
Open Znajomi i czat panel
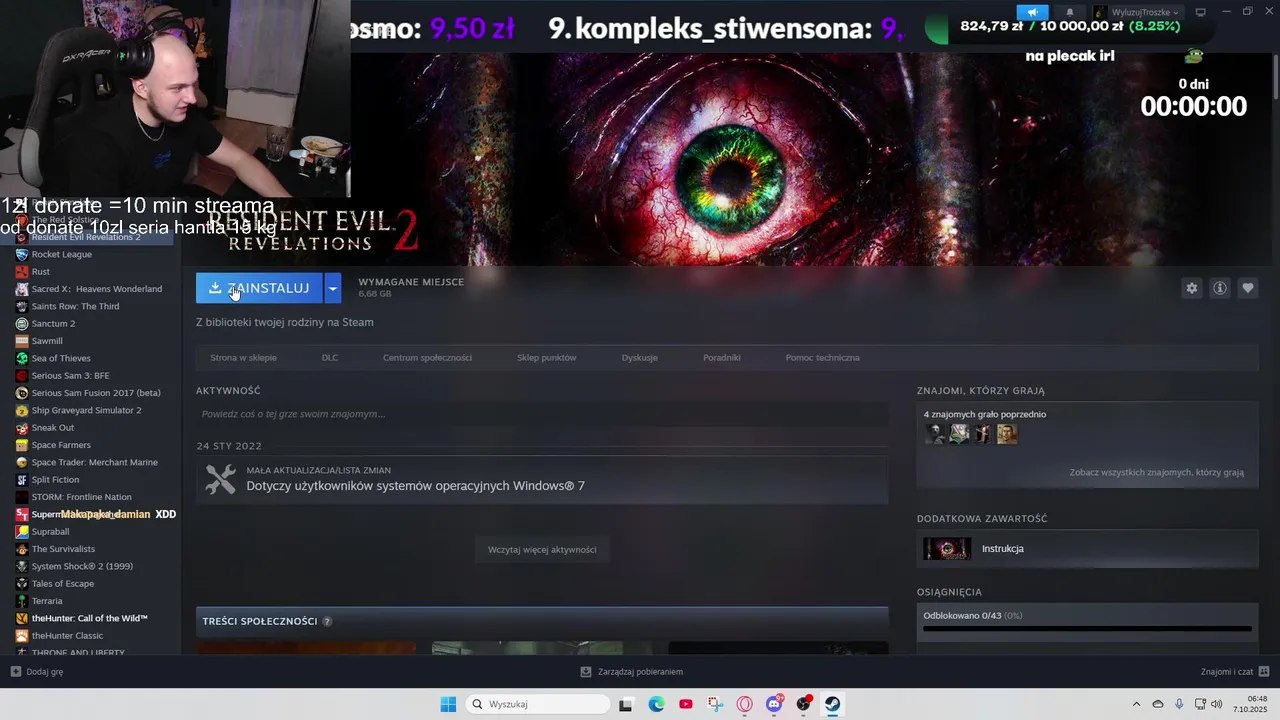pos(1235,672)
